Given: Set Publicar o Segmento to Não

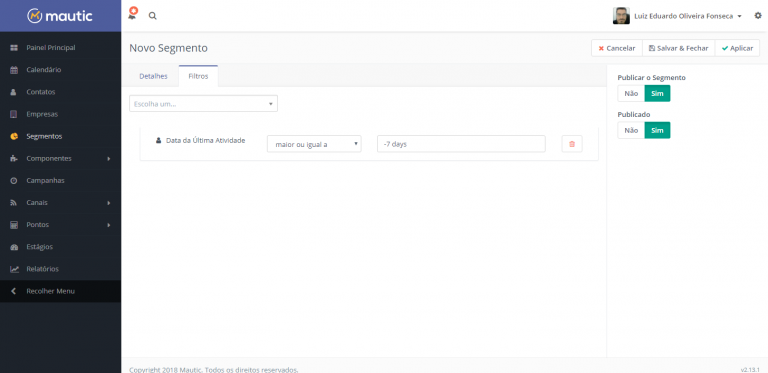Looking at the screenshot, I should tap(631, 93).
